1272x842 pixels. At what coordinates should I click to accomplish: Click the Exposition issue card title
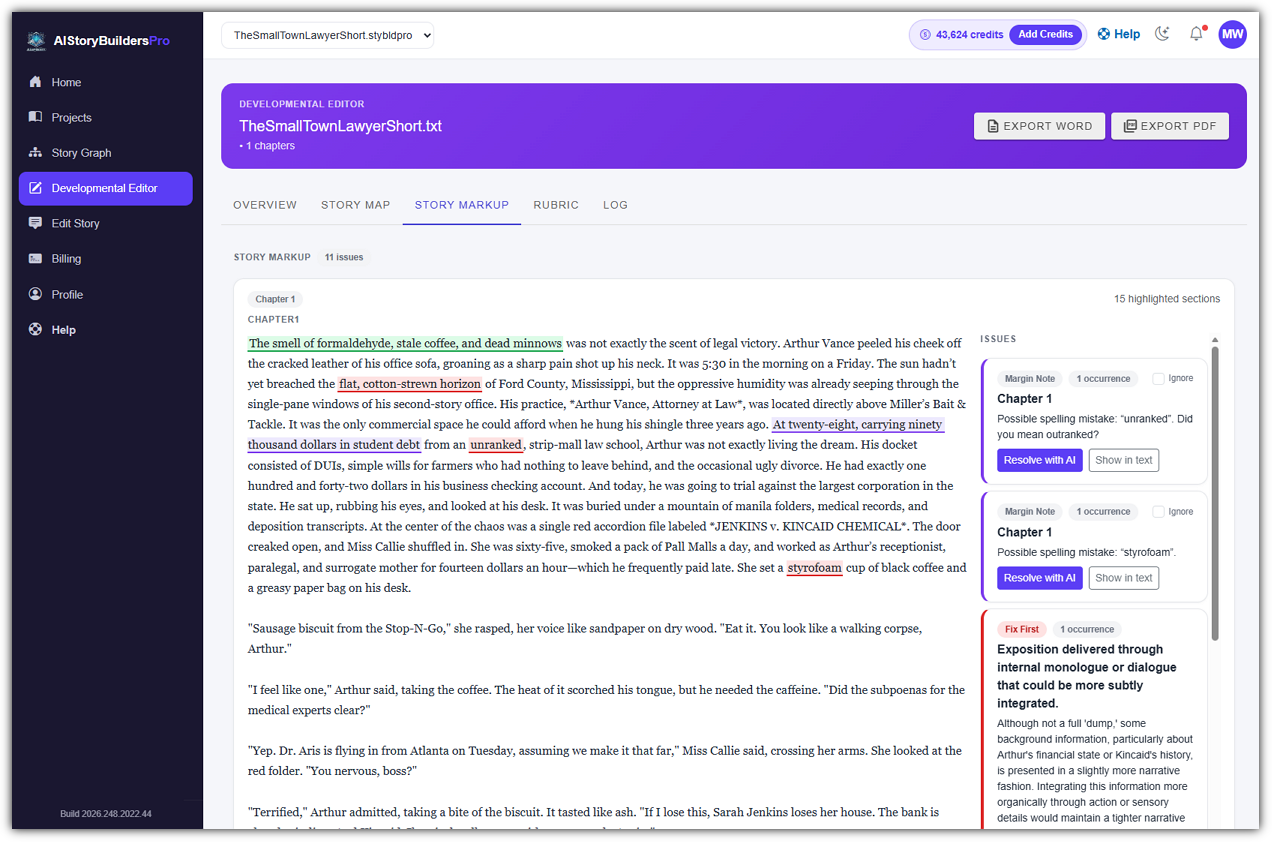click(x=1086, y=677)
